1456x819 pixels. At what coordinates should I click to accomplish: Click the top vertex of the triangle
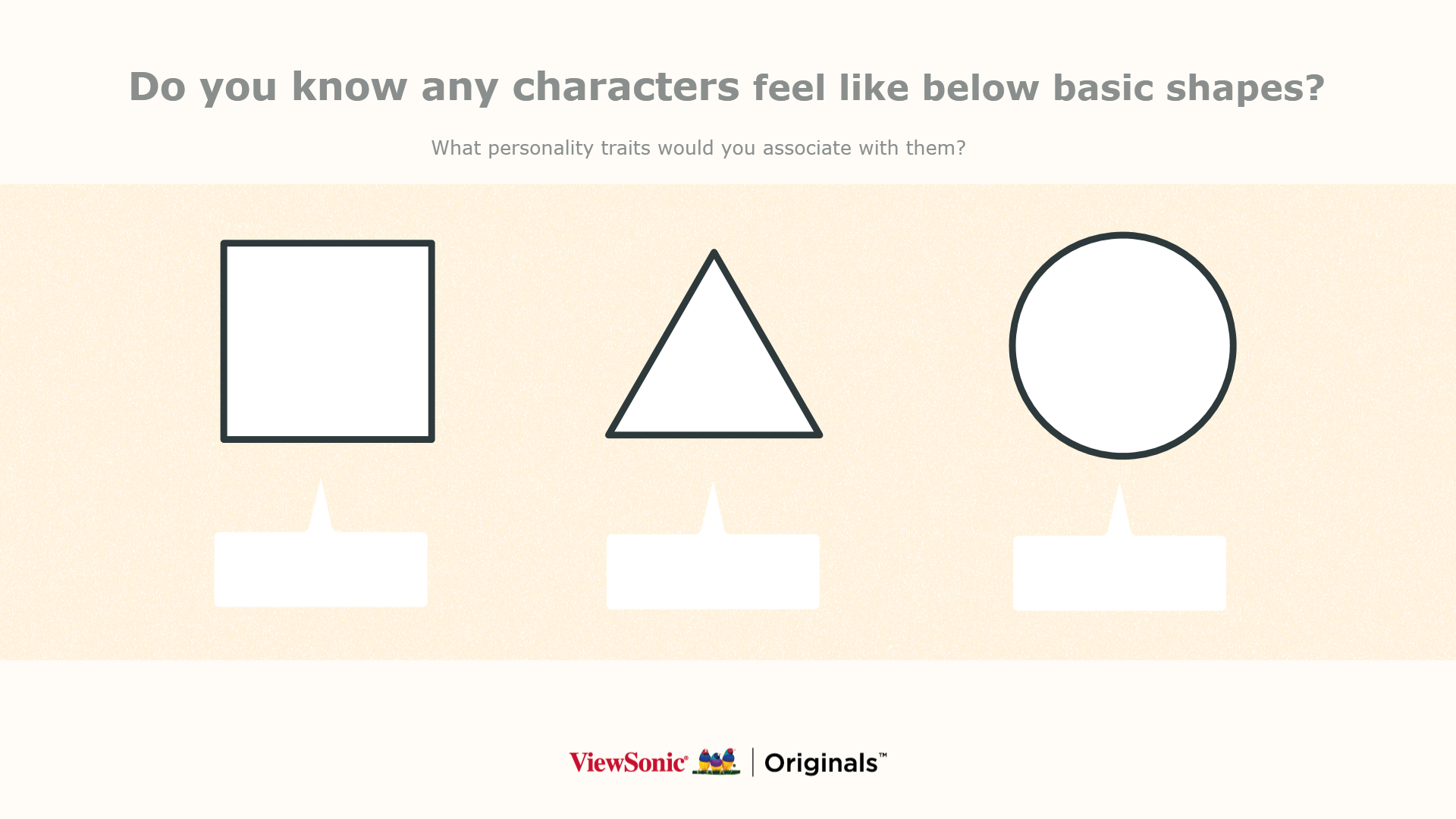coord(714,255)
